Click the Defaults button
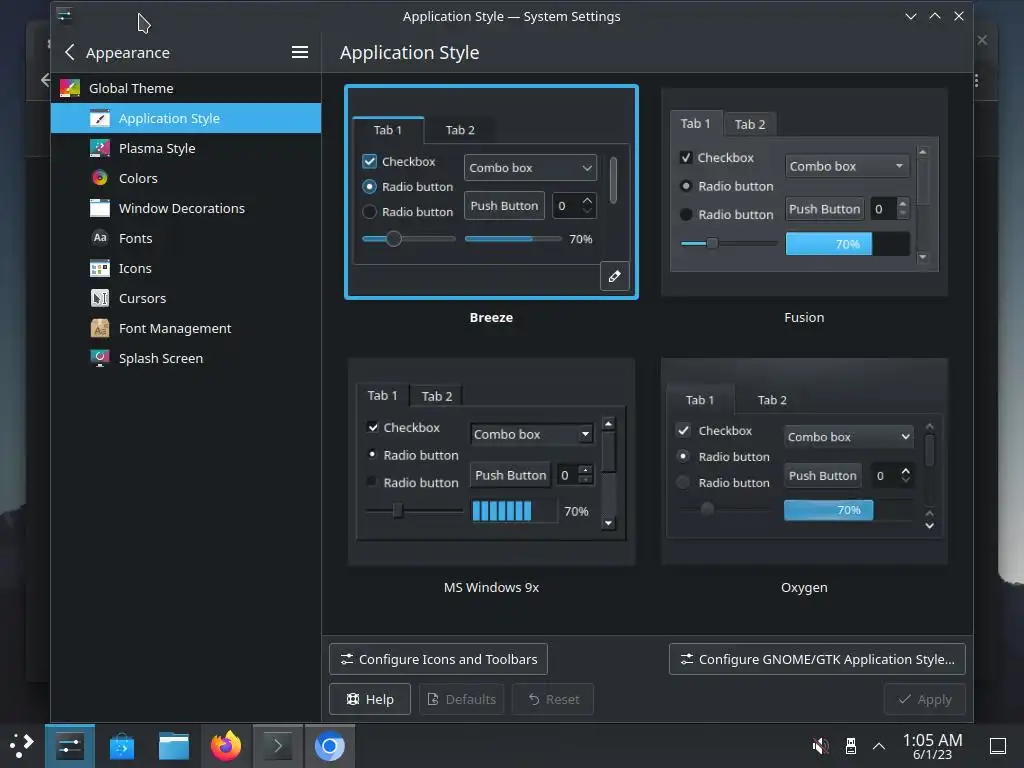This screenshot has width=1024, height=768. point(462,699)
